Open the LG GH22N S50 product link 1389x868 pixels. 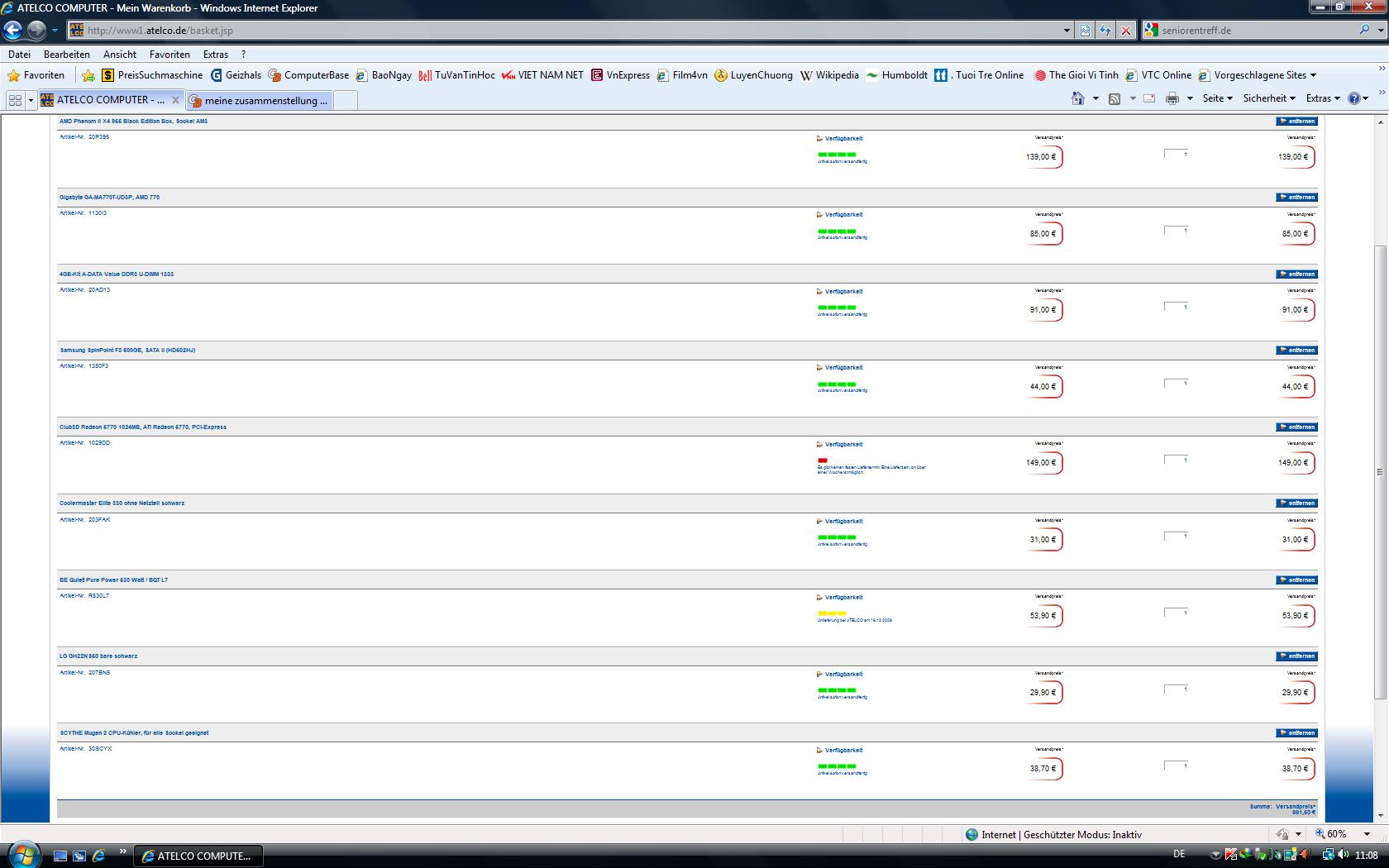click(x=98, y=656)
